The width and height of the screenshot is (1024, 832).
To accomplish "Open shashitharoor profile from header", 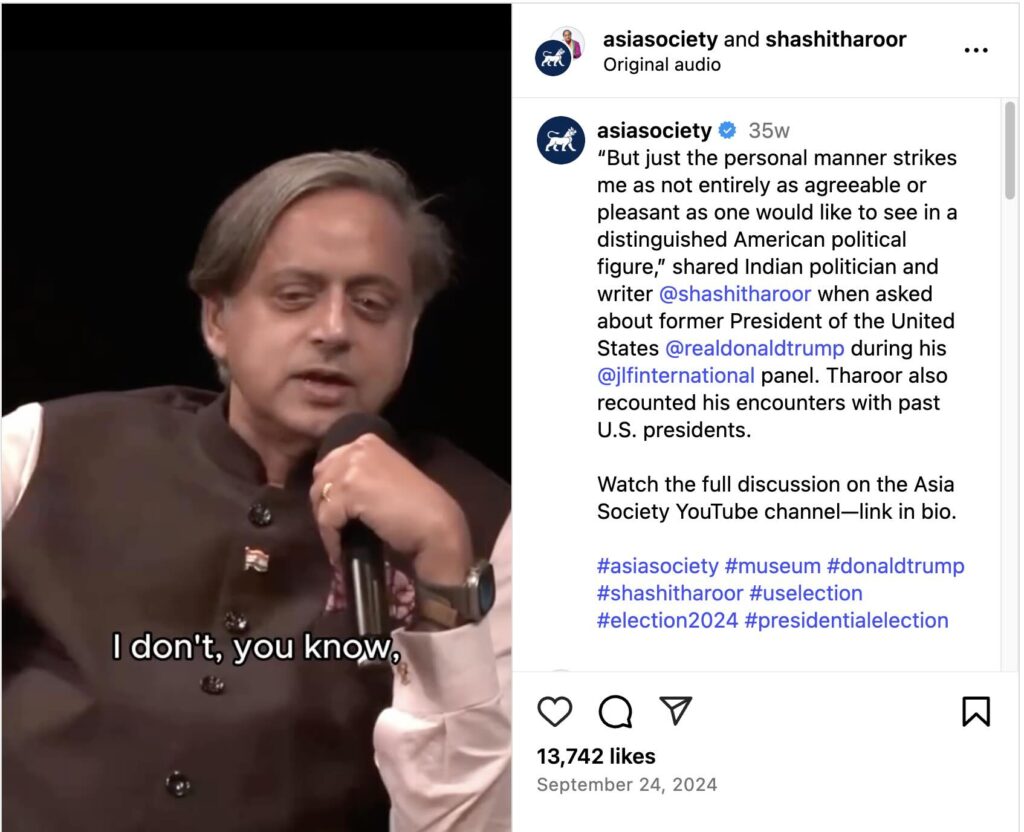I will (x=835, y=39).
